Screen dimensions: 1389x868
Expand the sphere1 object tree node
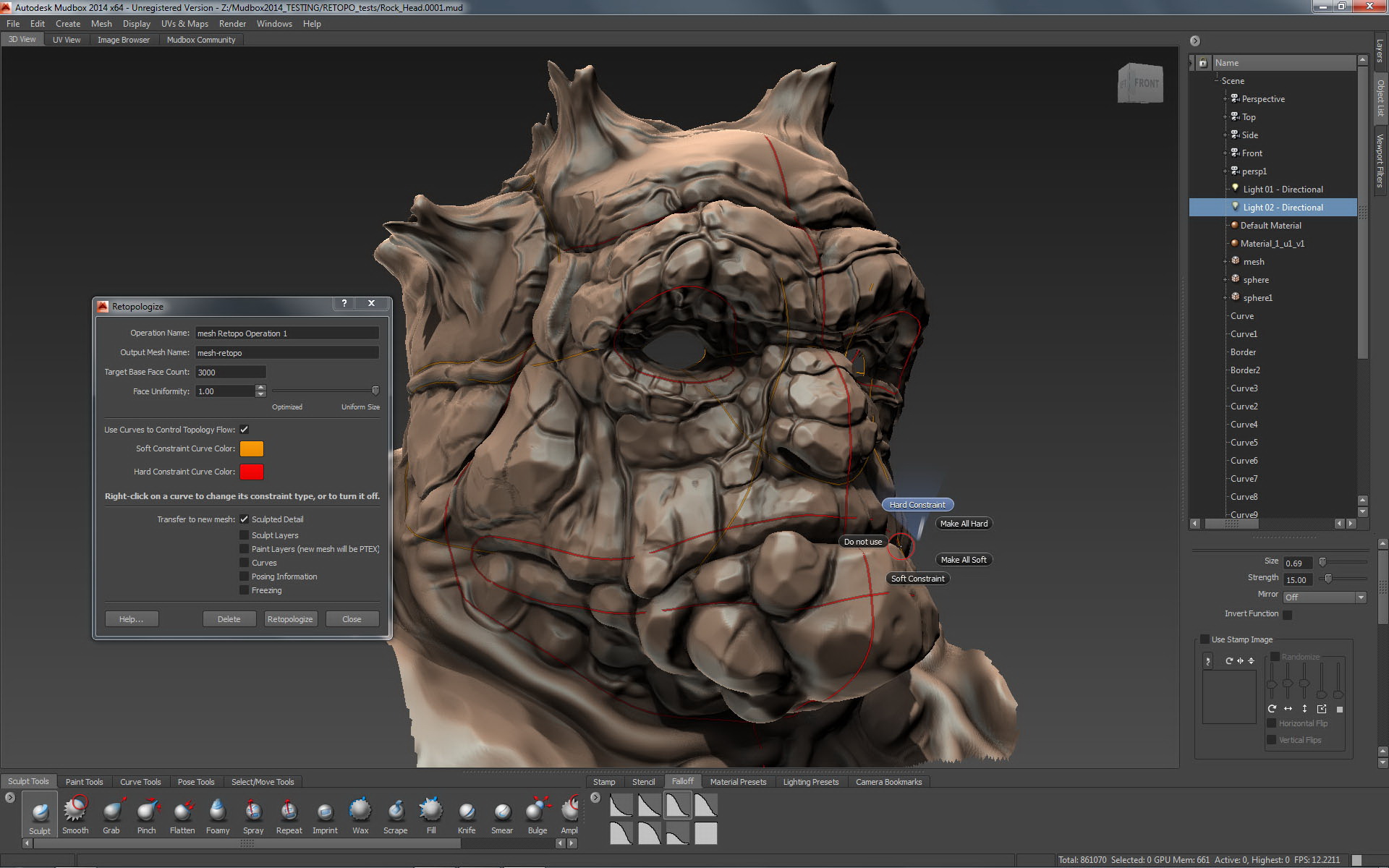click(1225, 298)
